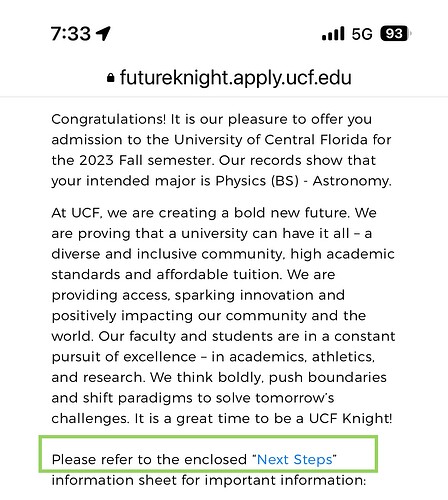Tap the 7:33 clock in status bar
The height and width of the screenshot is (500, 448).
point(71,34)
